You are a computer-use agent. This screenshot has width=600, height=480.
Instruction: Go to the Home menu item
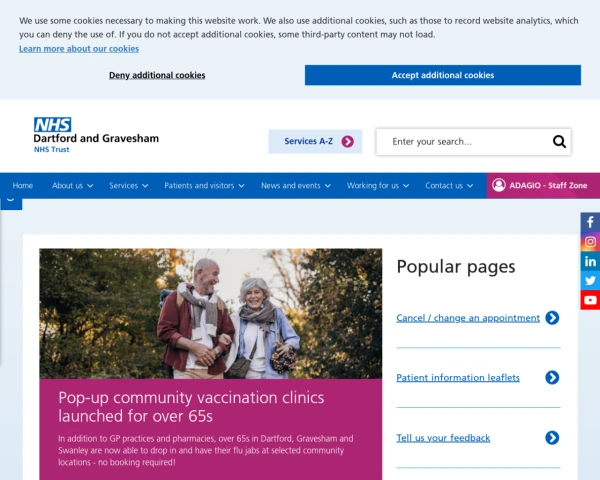pos(23,186)
